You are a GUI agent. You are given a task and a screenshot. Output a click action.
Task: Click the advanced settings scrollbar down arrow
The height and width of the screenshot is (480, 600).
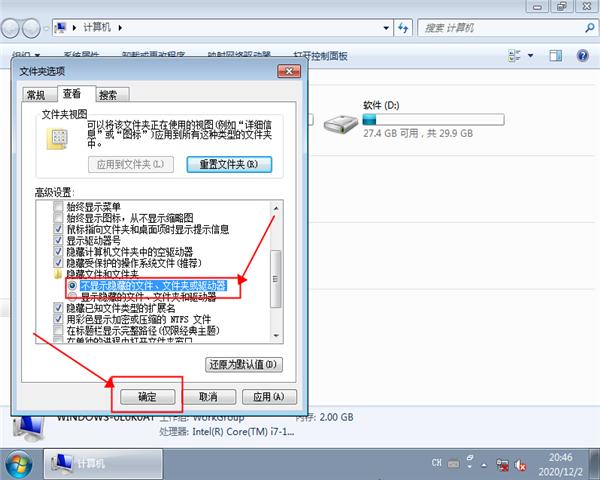click(277, 337)
